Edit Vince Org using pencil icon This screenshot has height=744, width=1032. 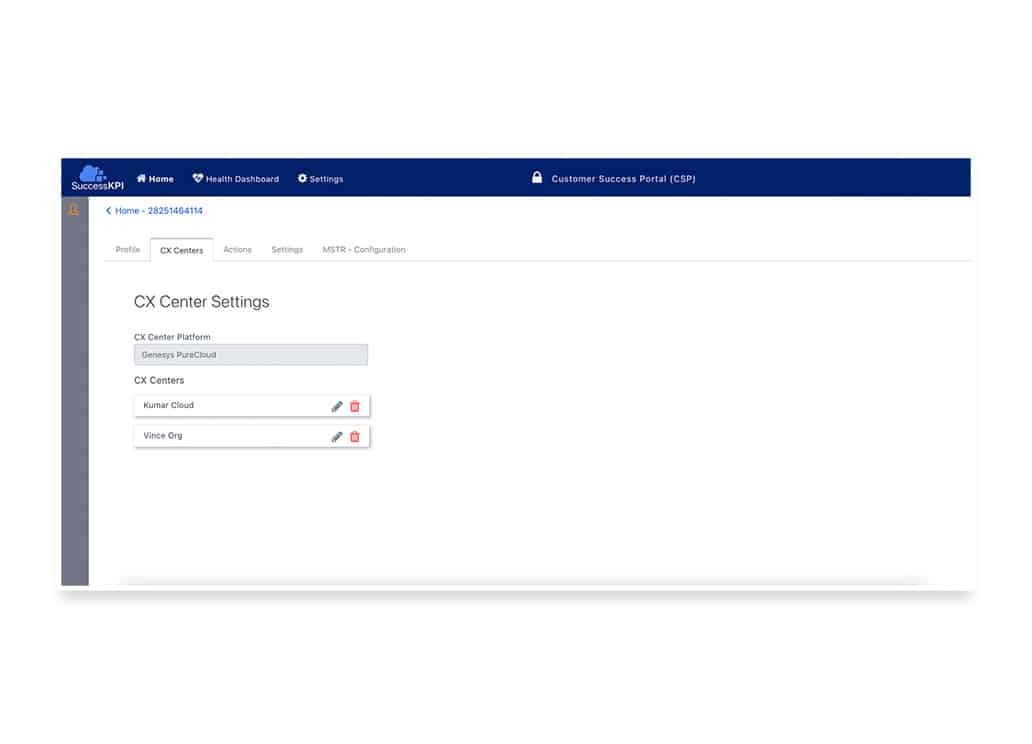tap(337, 437)
